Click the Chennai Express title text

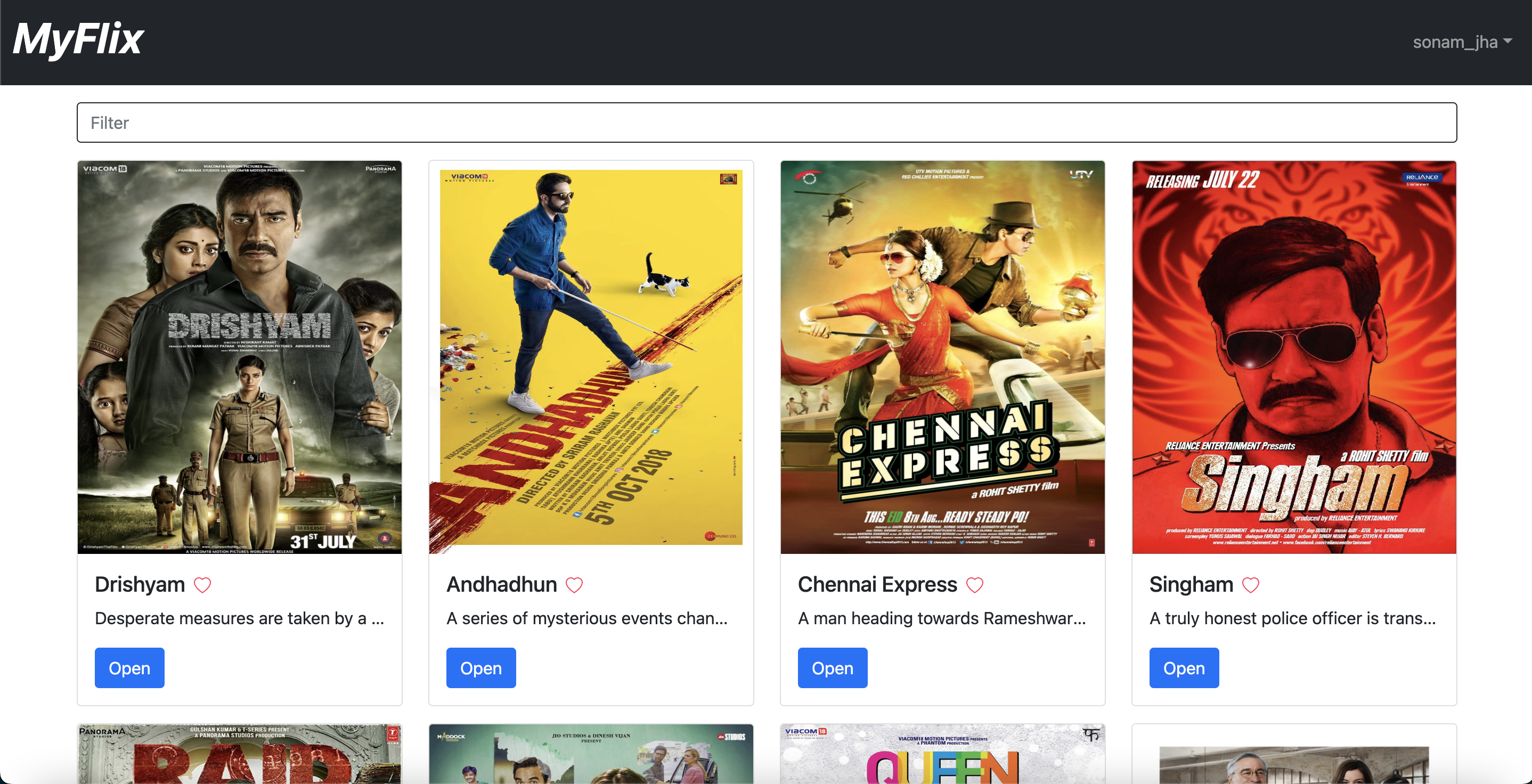tap(877, 584)
